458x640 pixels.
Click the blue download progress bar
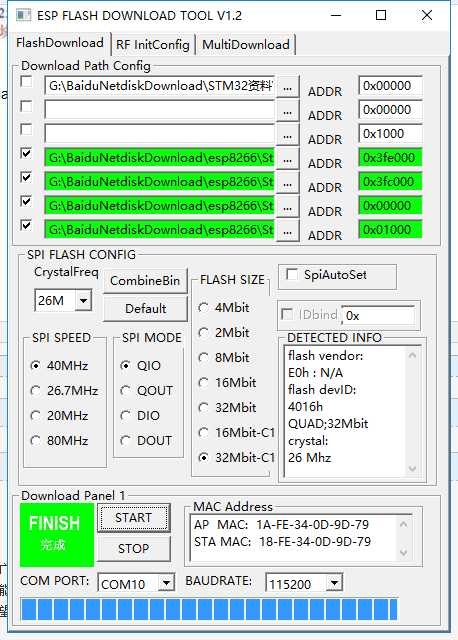[209, 609]
